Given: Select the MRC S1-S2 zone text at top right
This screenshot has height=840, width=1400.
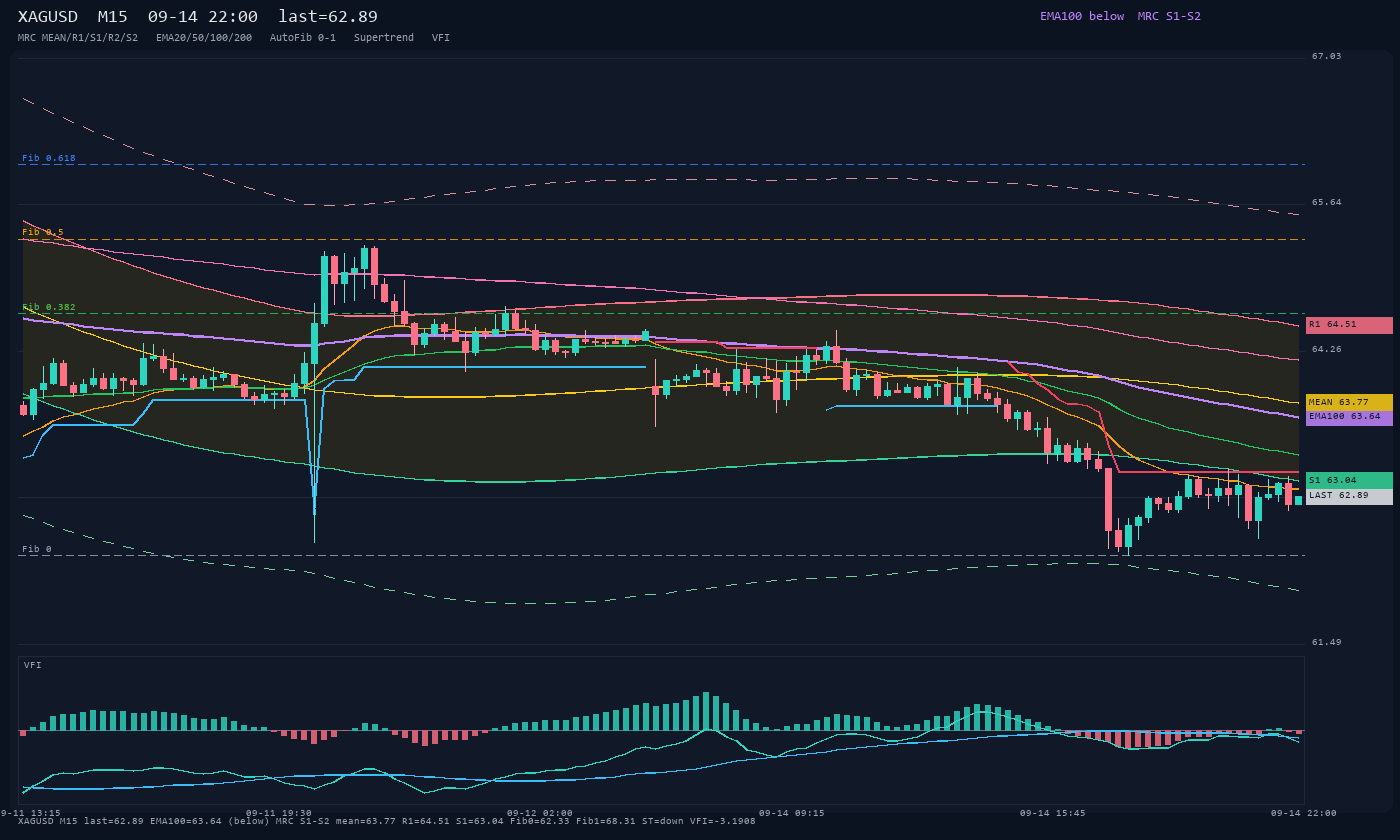Looking at the screenshot, I should (1169, 16).
